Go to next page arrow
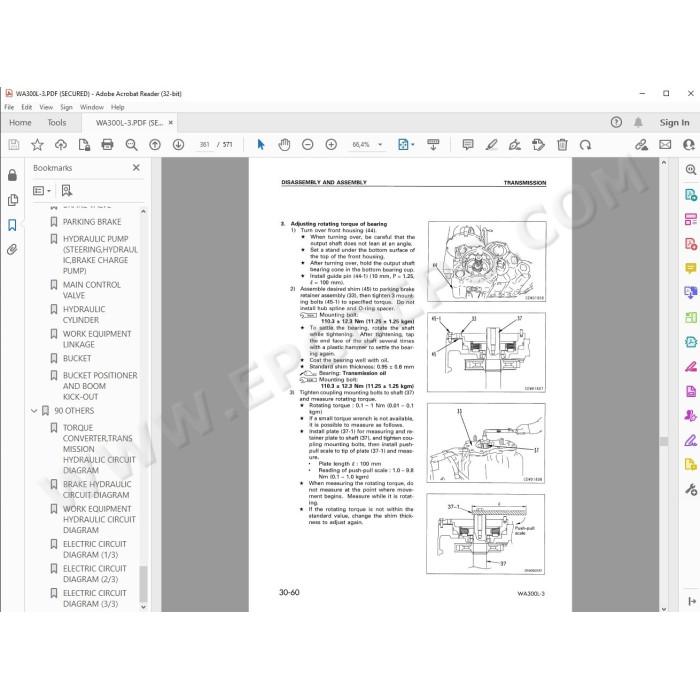 click(x=178, y=145)
